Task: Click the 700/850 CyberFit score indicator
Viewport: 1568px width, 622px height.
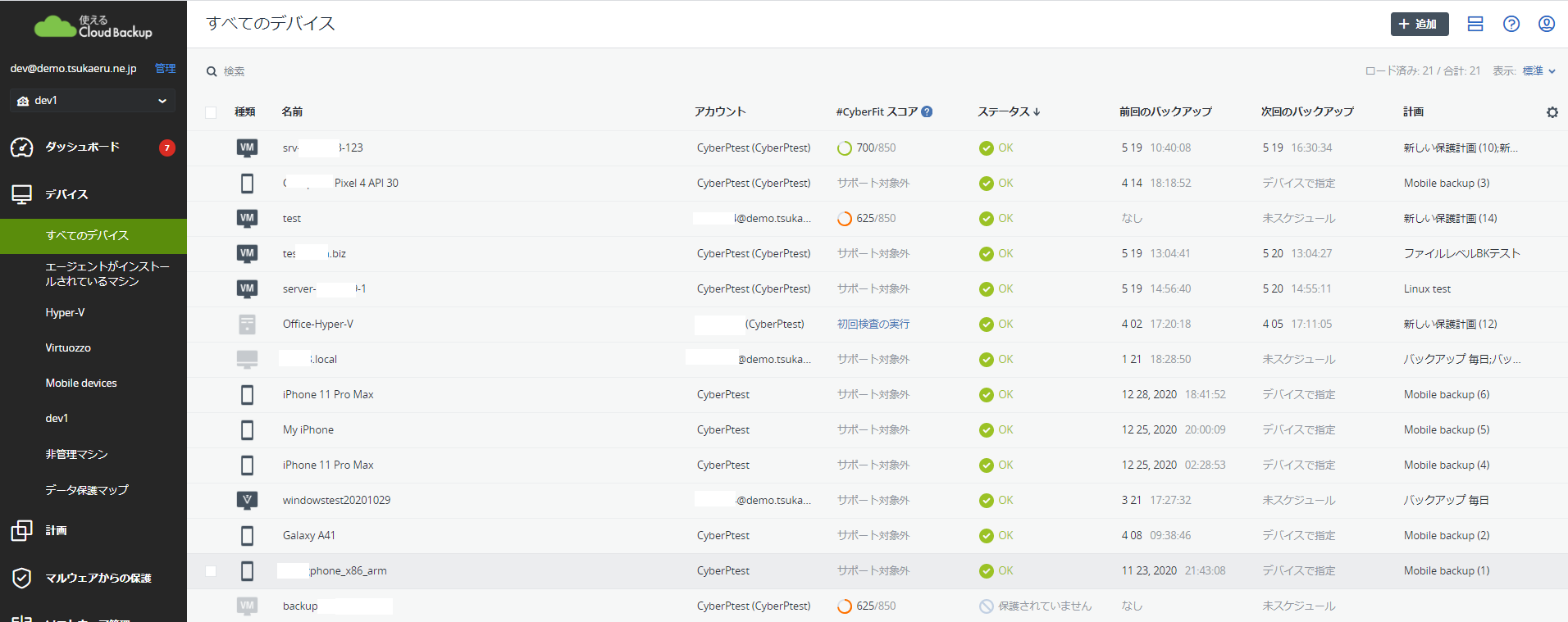Action: click(x=866, y=148)
